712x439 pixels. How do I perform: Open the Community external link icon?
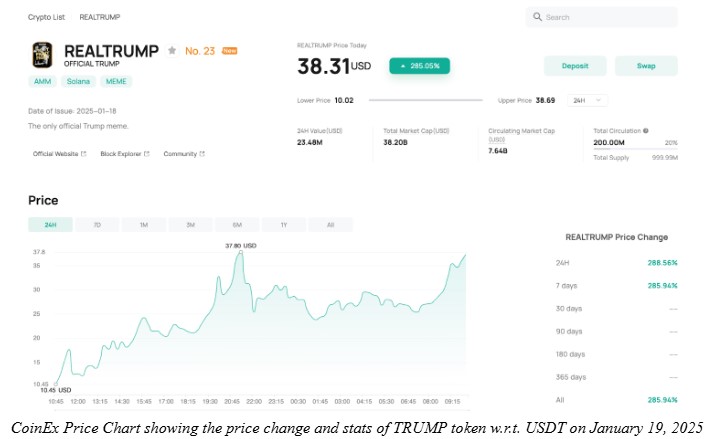(202, 154)
